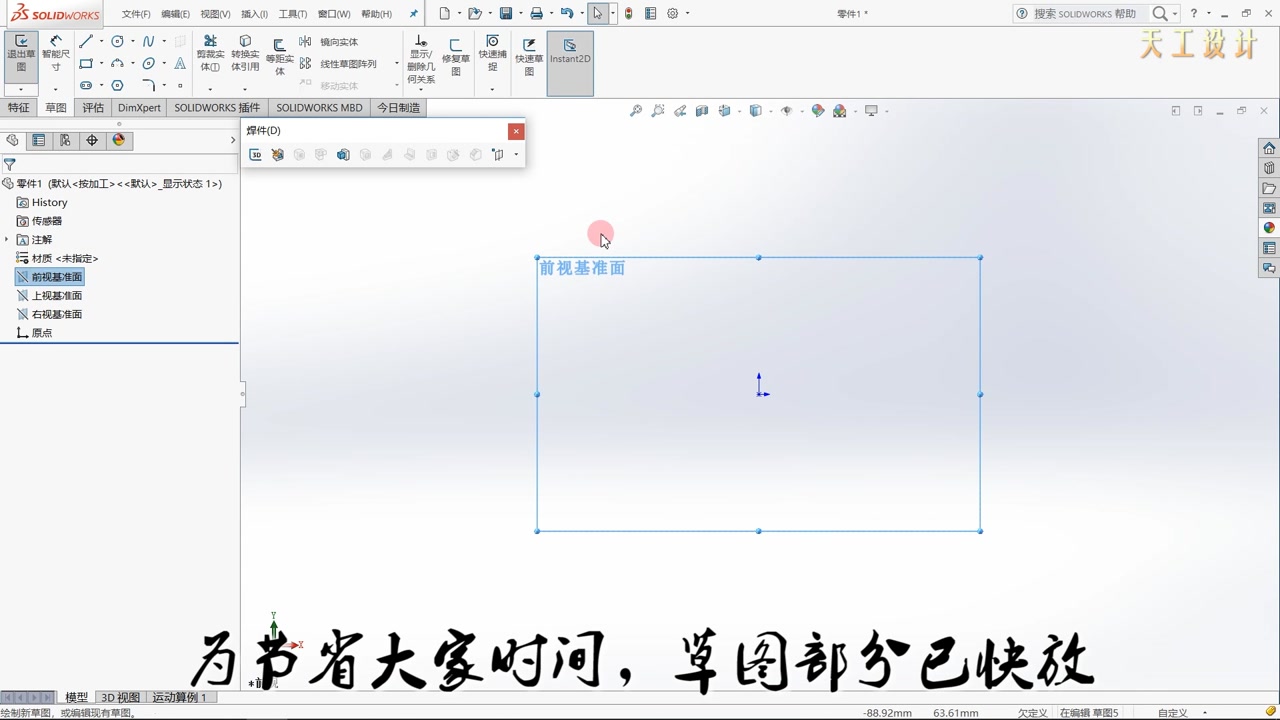Select the Straight Slot sketch tool
1280x720 pixels.
click(x=86, y=85)
